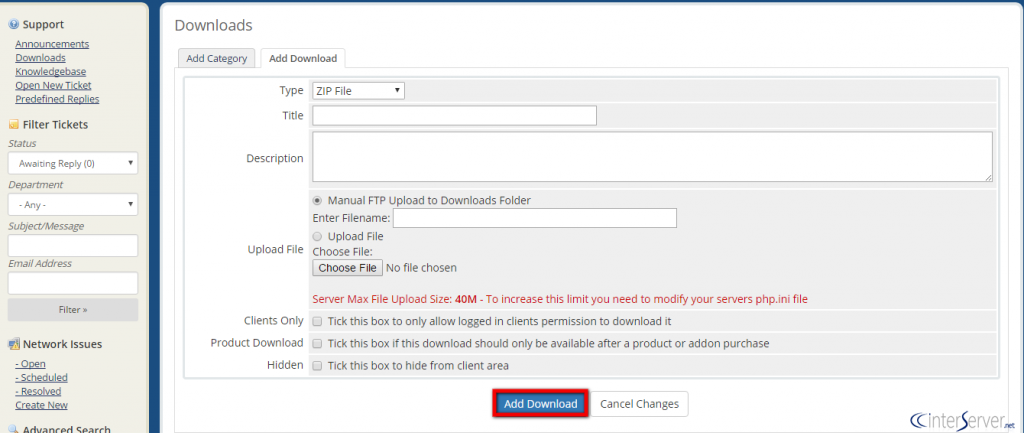Screen dimensions: 1024x433
Task: Select the Upload File radio option
Action: 317,236
